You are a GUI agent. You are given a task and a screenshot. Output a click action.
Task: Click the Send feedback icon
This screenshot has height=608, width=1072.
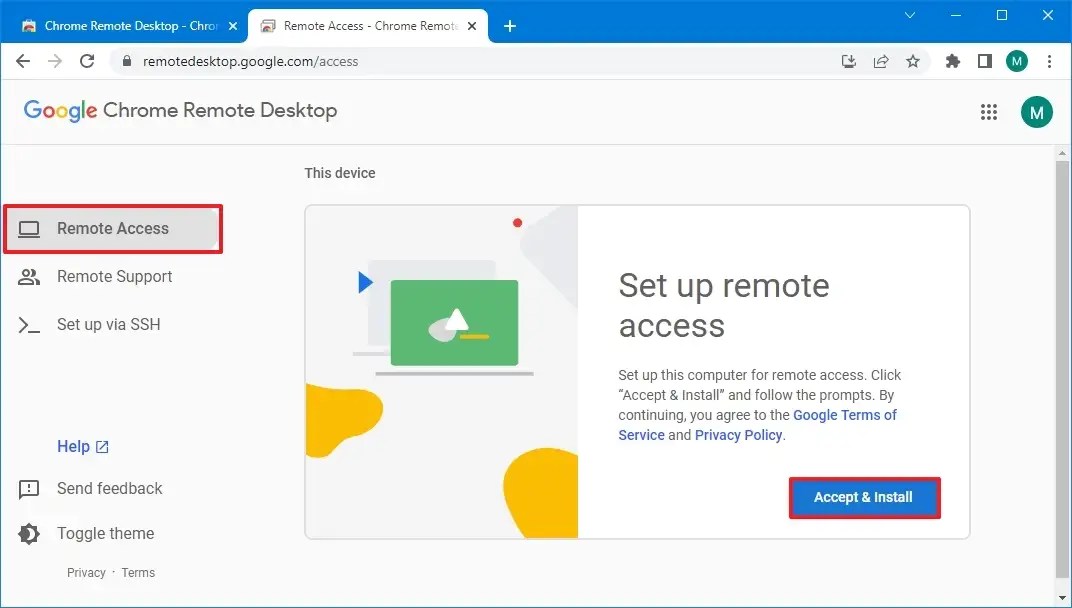point(29,489)
